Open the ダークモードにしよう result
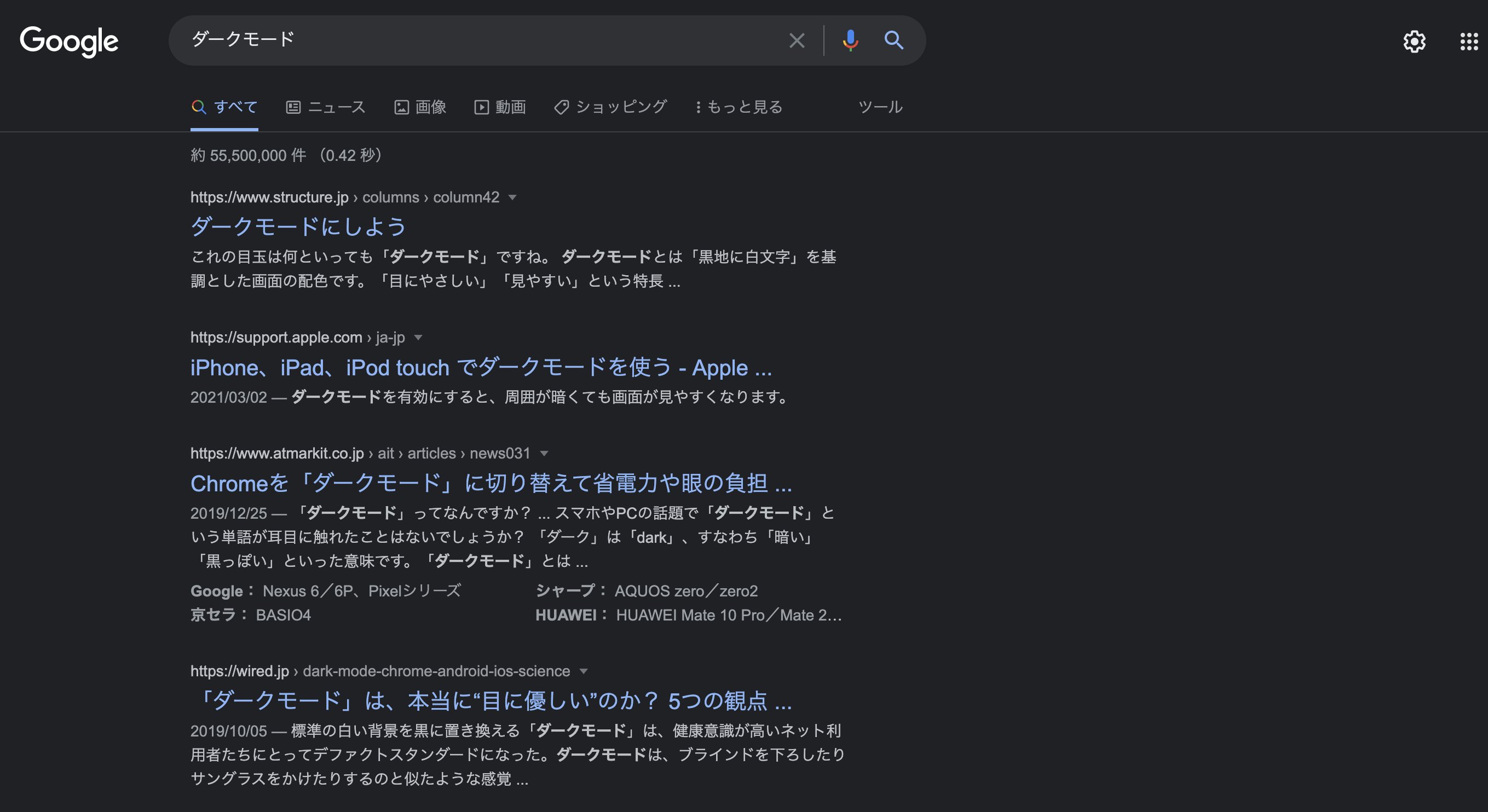The height and width of the screenshot is (812, 1488). pyautogui.click(x=298, y=226)
